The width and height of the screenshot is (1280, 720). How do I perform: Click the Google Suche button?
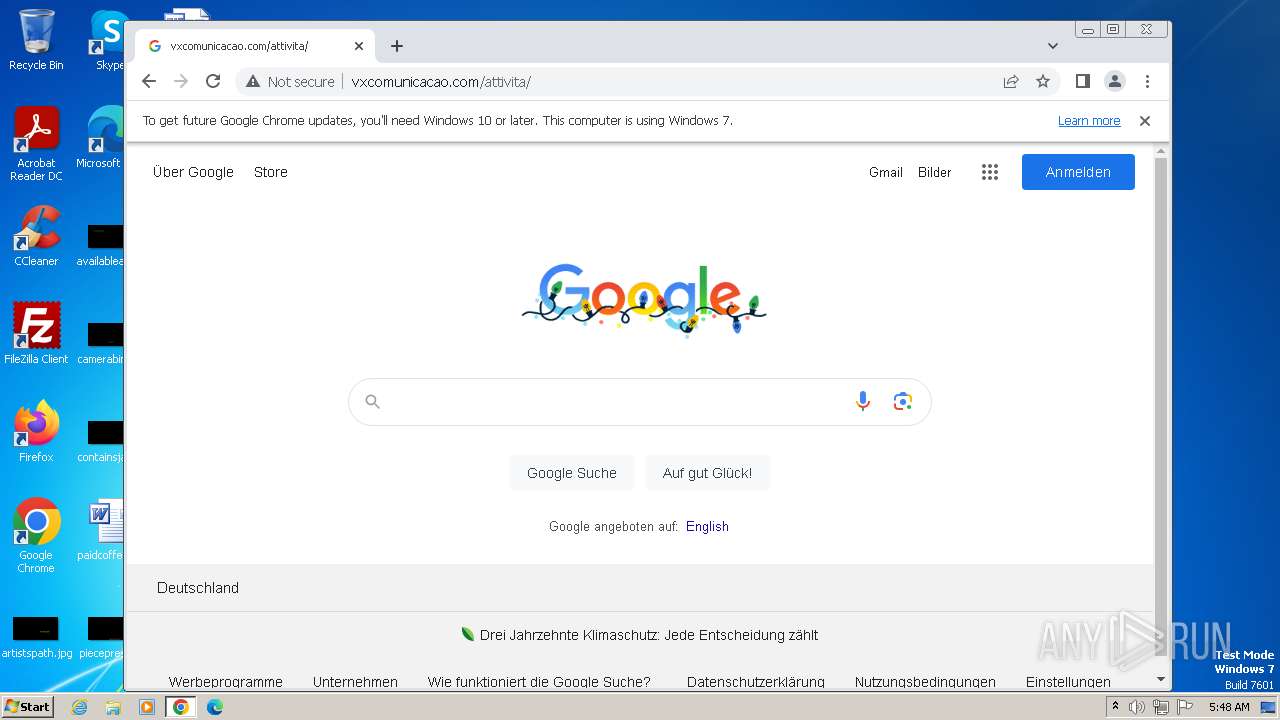click(x=572, y=473)
